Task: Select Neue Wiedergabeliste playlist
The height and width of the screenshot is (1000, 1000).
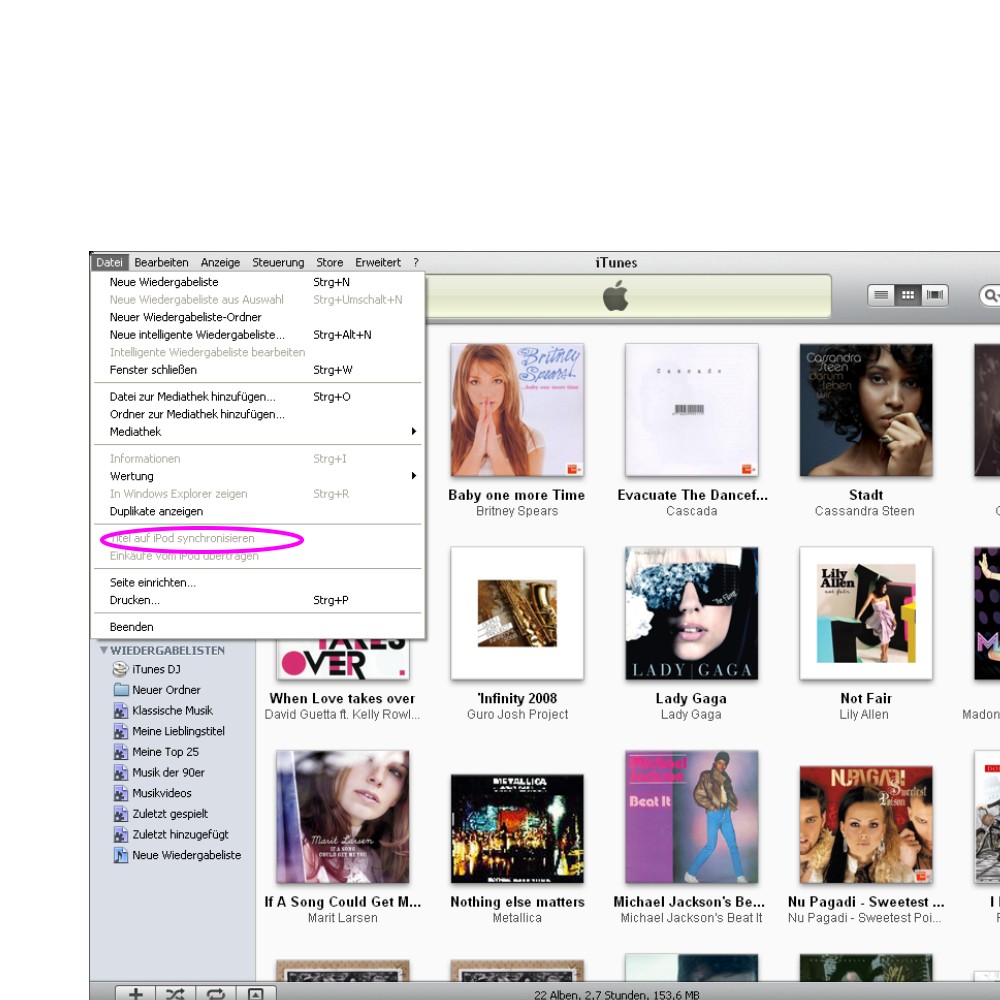Action: pos(177,855)
